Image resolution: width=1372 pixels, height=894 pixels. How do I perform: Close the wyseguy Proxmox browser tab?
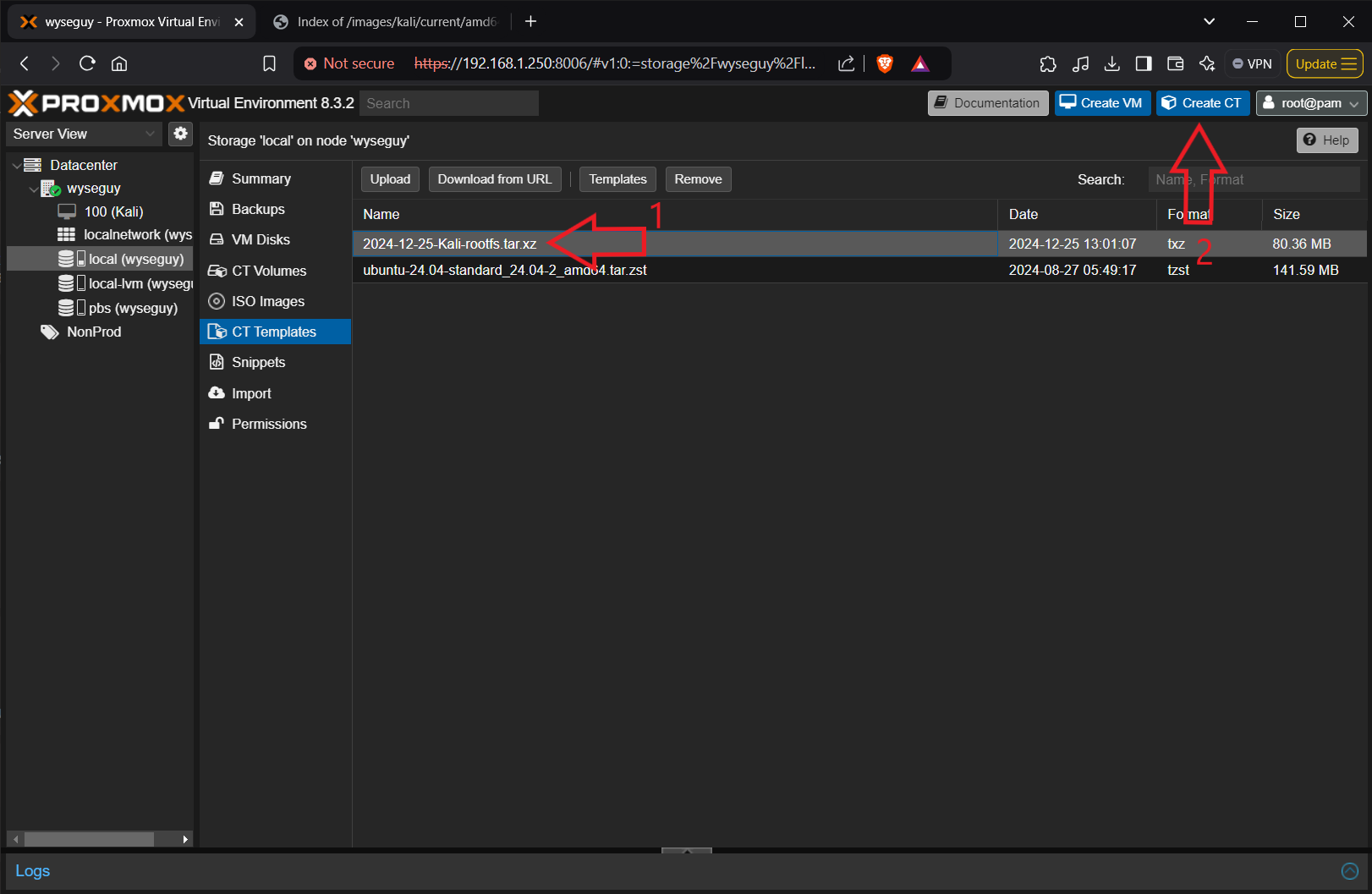pyautogui.click(x=239, y=22)
